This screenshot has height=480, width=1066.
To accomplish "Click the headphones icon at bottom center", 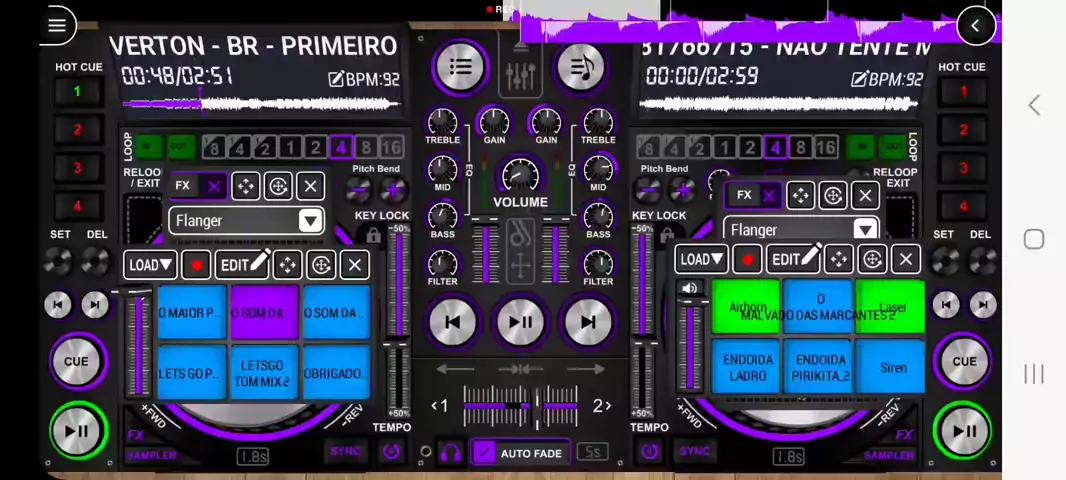I will [x=450, y=453].
